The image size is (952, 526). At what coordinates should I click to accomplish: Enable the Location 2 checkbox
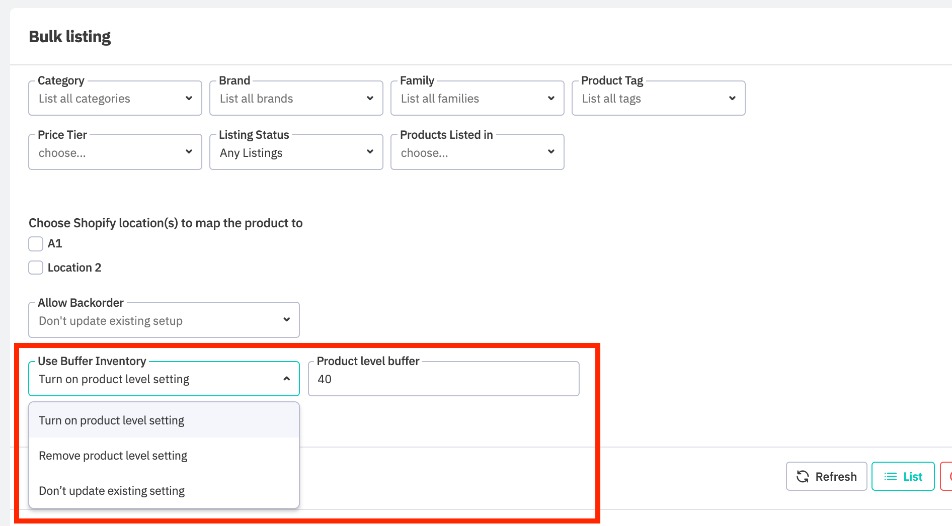coord(36,267)
